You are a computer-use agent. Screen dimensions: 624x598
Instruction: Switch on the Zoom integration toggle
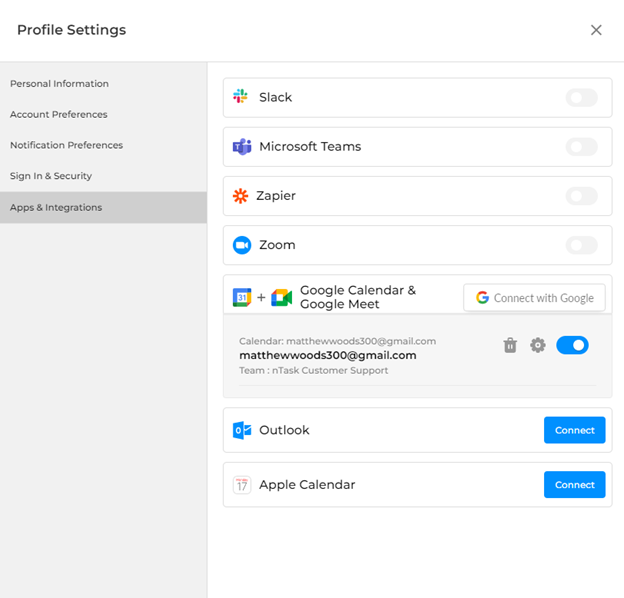point(581,245)
